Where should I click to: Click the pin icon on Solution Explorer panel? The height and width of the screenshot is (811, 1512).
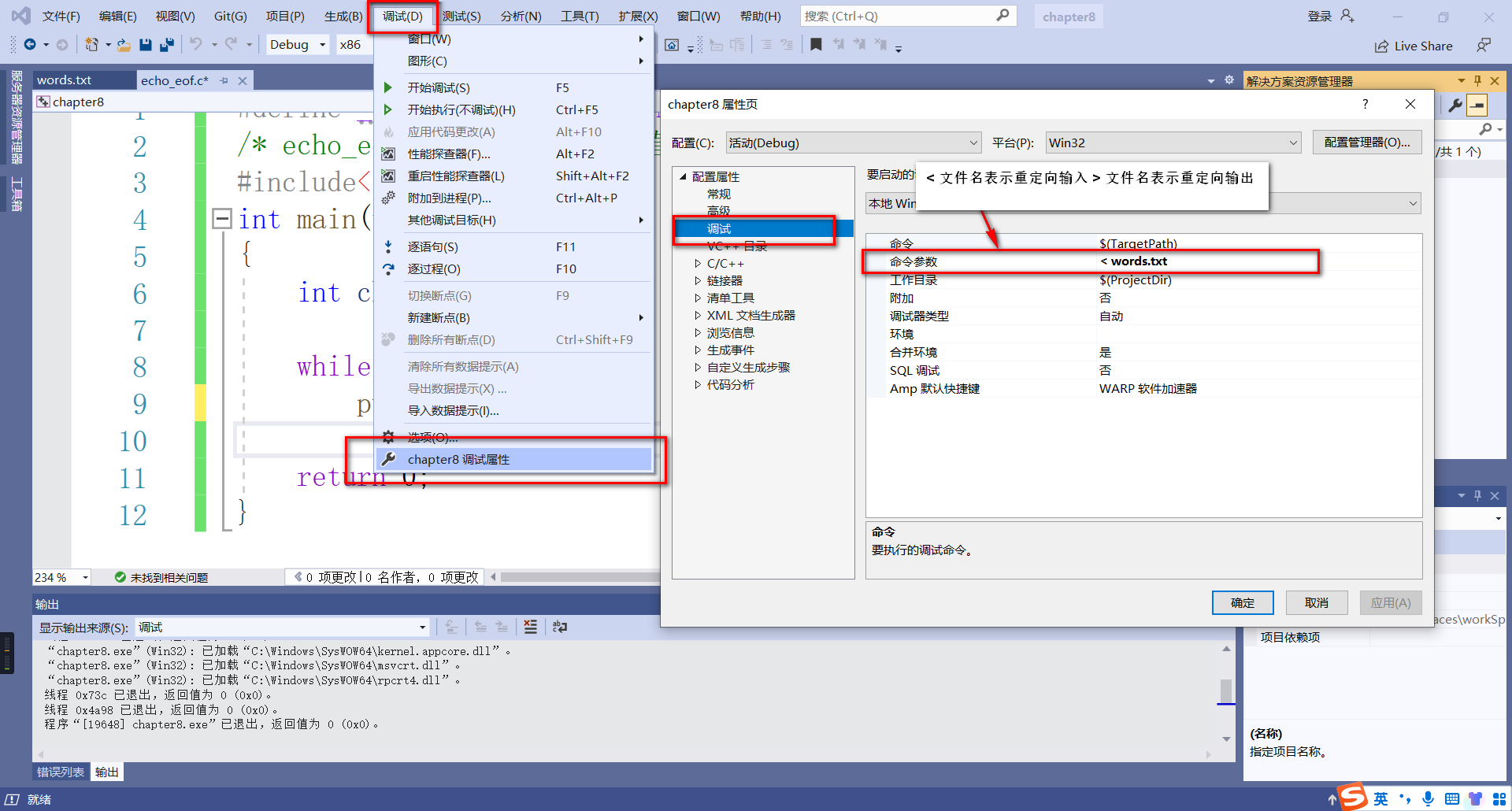1477,80
